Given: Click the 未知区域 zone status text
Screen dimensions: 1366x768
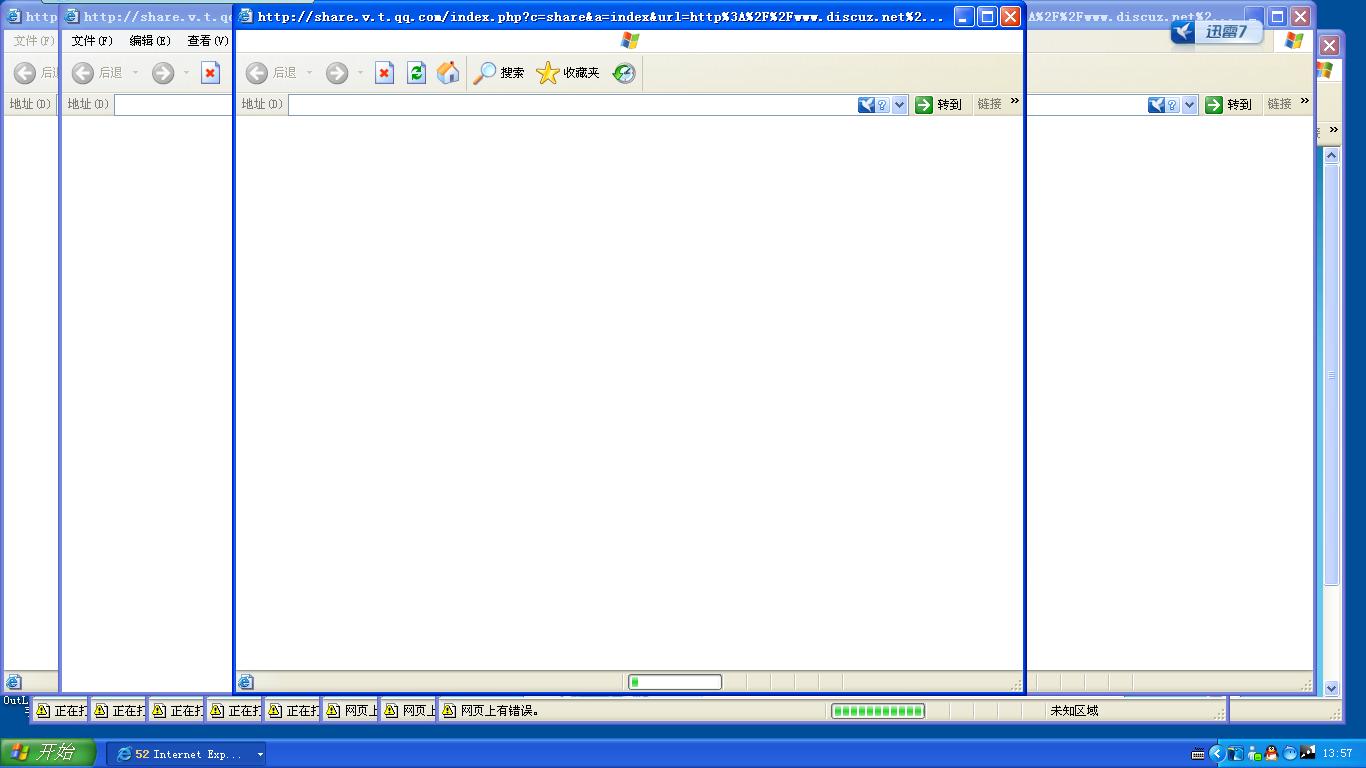Looking at the screenshot, I should tap(1074, 711).
